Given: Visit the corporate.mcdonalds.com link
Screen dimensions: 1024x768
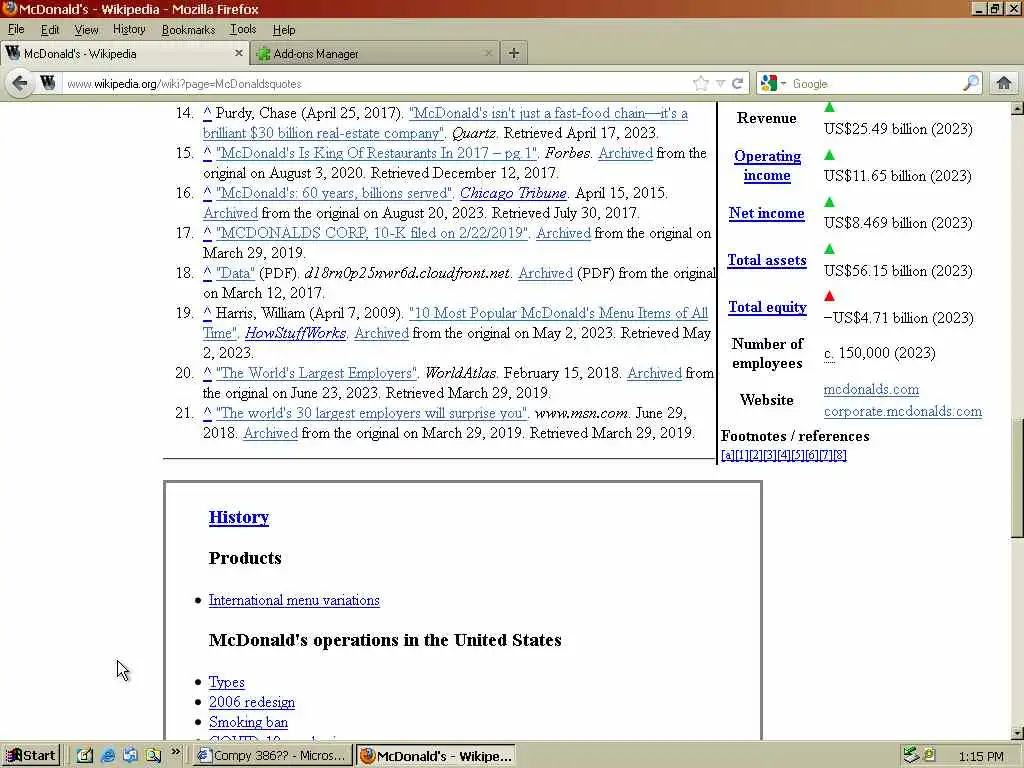Looking at the screenshot, I should (903, 411).
